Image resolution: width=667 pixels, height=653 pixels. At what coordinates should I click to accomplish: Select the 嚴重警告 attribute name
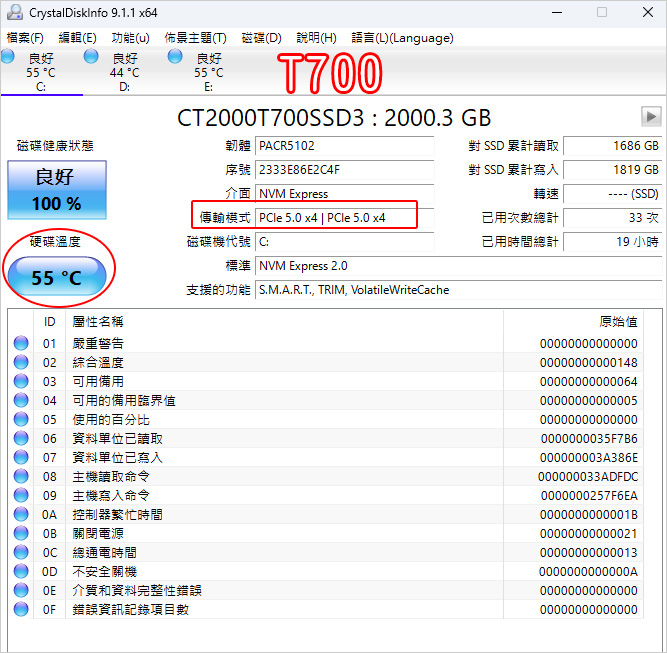pyautogui.click(x=98, y=343)
